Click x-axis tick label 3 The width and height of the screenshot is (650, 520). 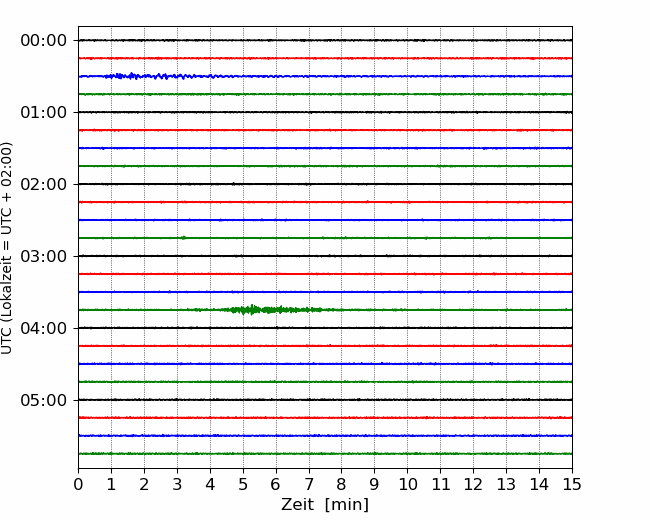pyautogui.click(x=177, y=484)
